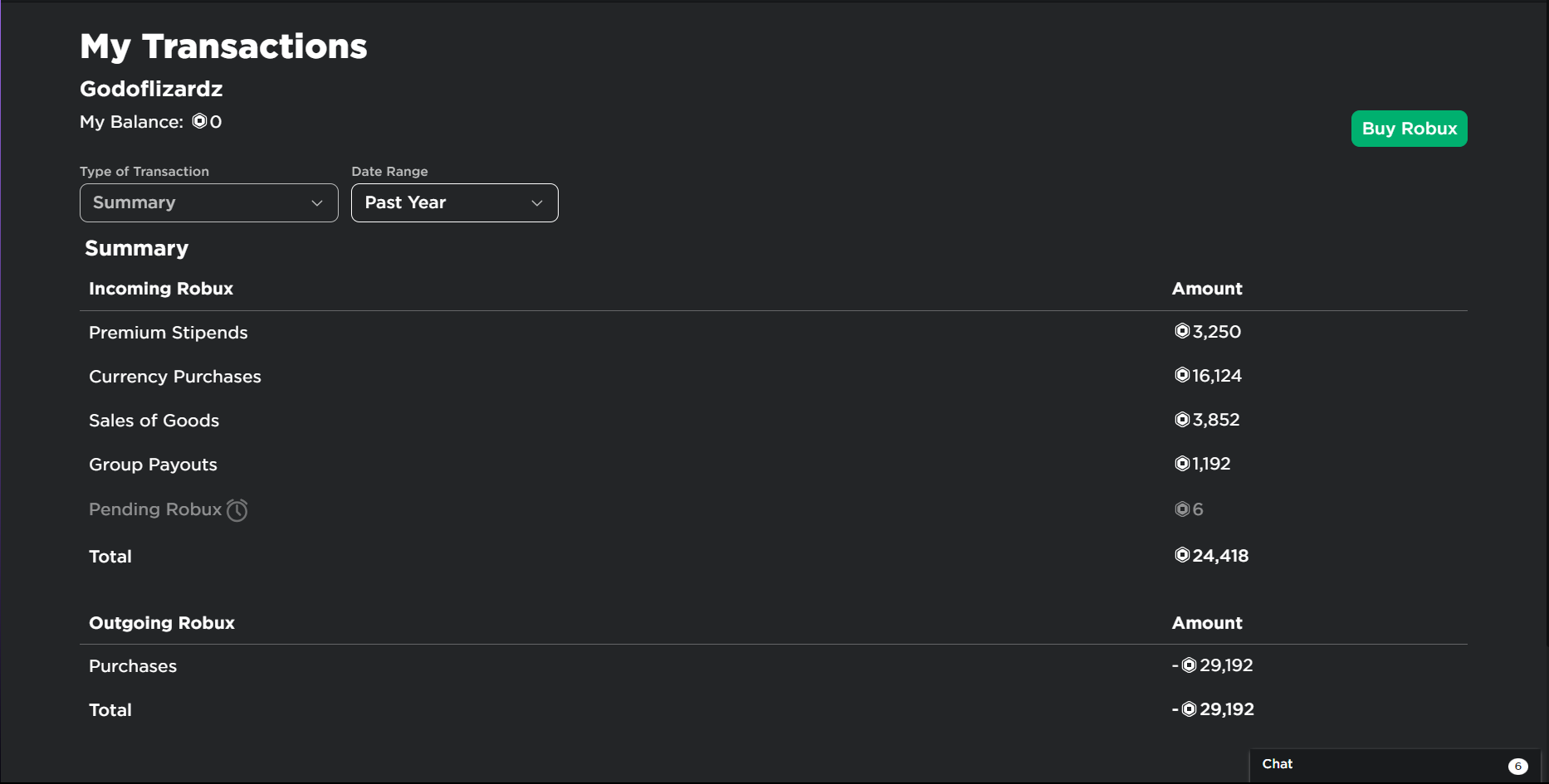Screen dimensions: 1549x784
Task: Open the Chat panel
Action: tap(1328, 764)
